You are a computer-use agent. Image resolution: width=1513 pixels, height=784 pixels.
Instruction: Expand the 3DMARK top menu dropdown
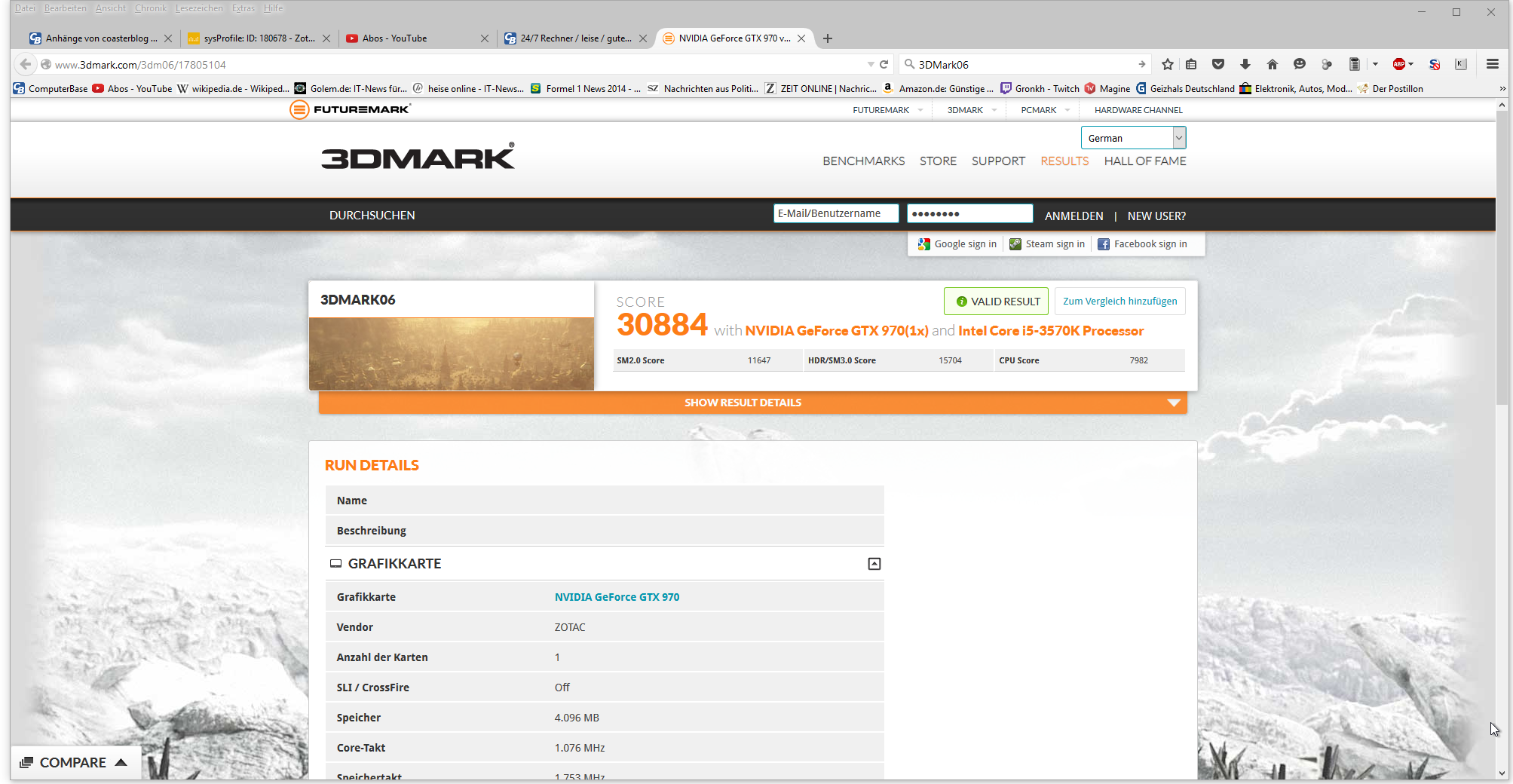pyautogui.click(x=994, y=110)
